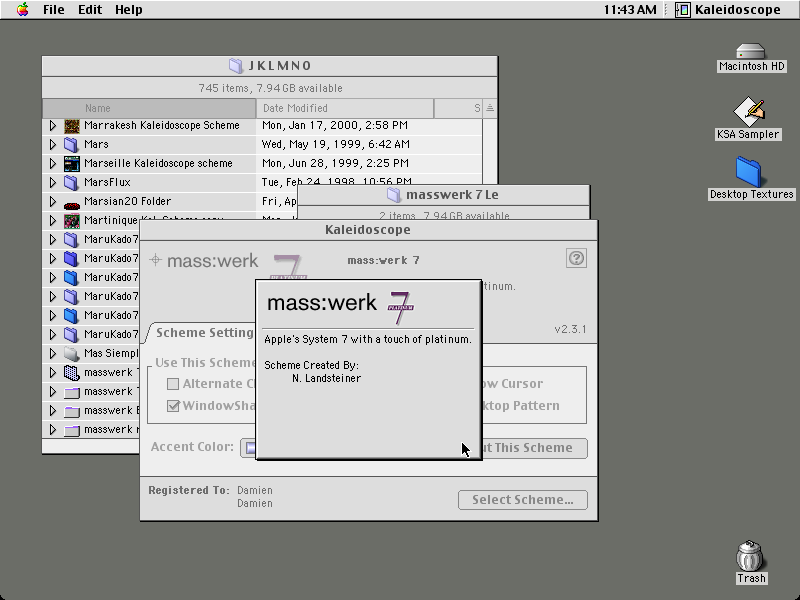Expand the masswerk E folder disclosure triangle
800x600 pixels.
point(53,410)
